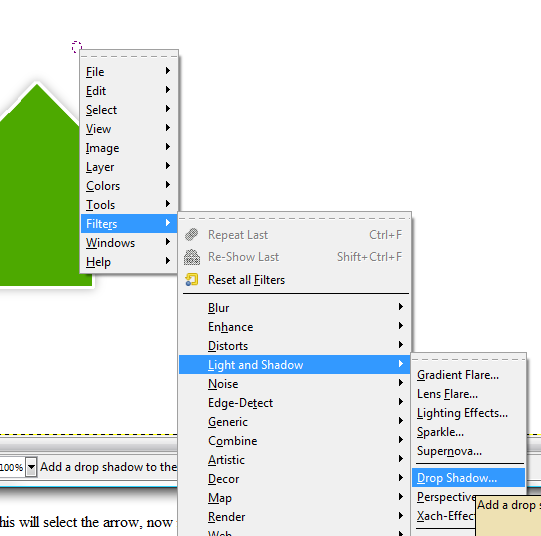
Task: Open the Help submenu
Action: tap(129, 261)
